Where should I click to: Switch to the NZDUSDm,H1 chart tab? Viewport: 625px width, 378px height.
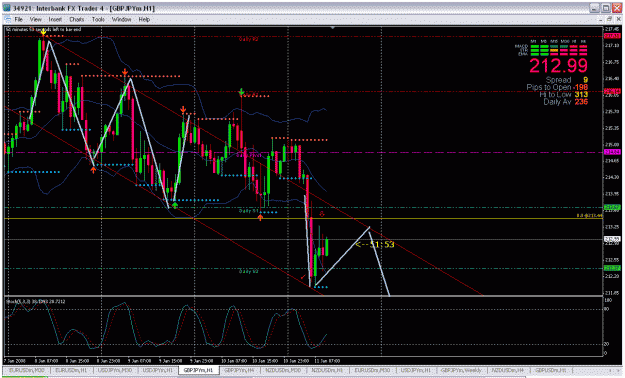pos(327,370)
